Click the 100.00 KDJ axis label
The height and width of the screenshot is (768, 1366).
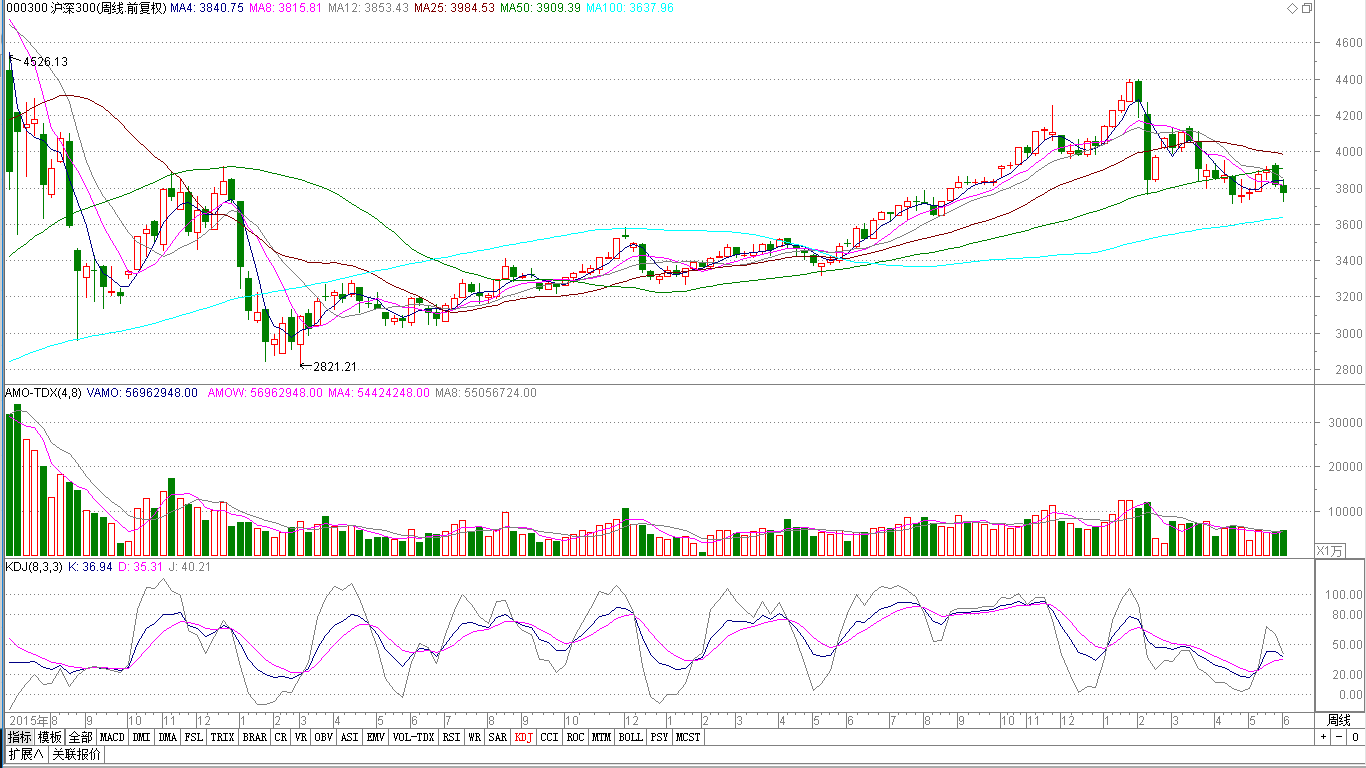click(x=1342, y=594)
